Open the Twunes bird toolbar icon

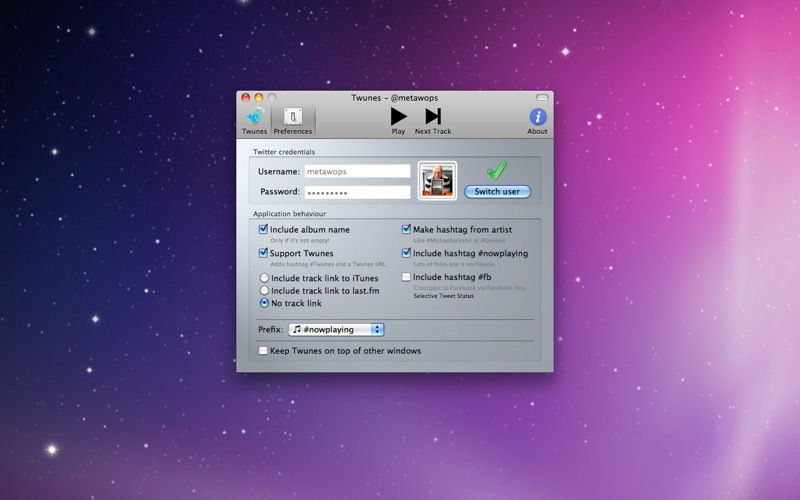click(254, 121)
